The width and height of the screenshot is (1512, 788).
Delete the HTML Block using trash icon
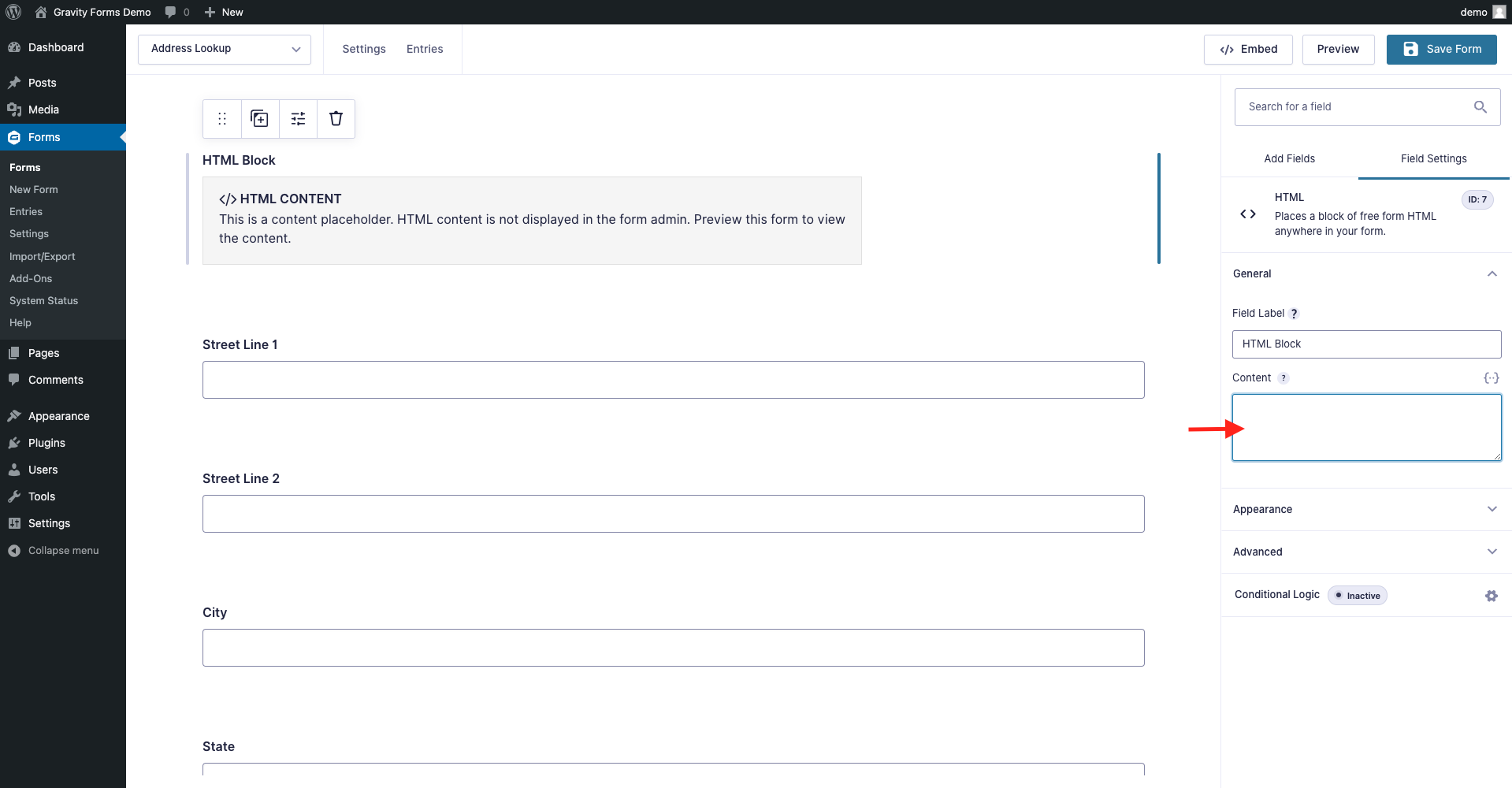[335, 118]
